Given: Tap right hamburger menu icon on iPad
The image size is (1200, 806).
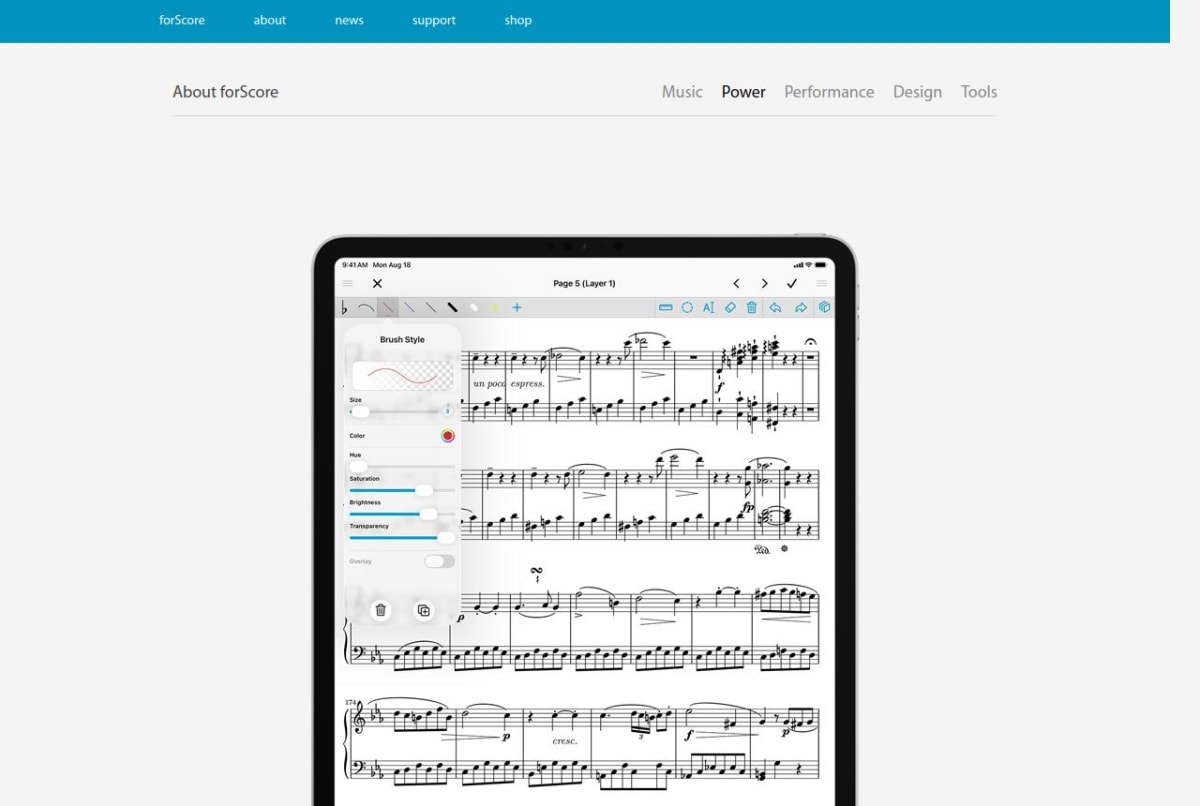Looking at the screenshot, I should pos(822,284).
